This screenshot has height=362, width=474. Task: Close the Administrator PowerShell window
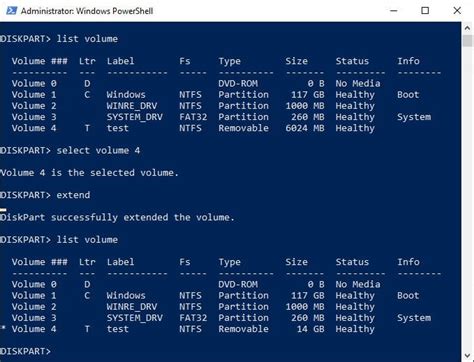tap(457, 11)
